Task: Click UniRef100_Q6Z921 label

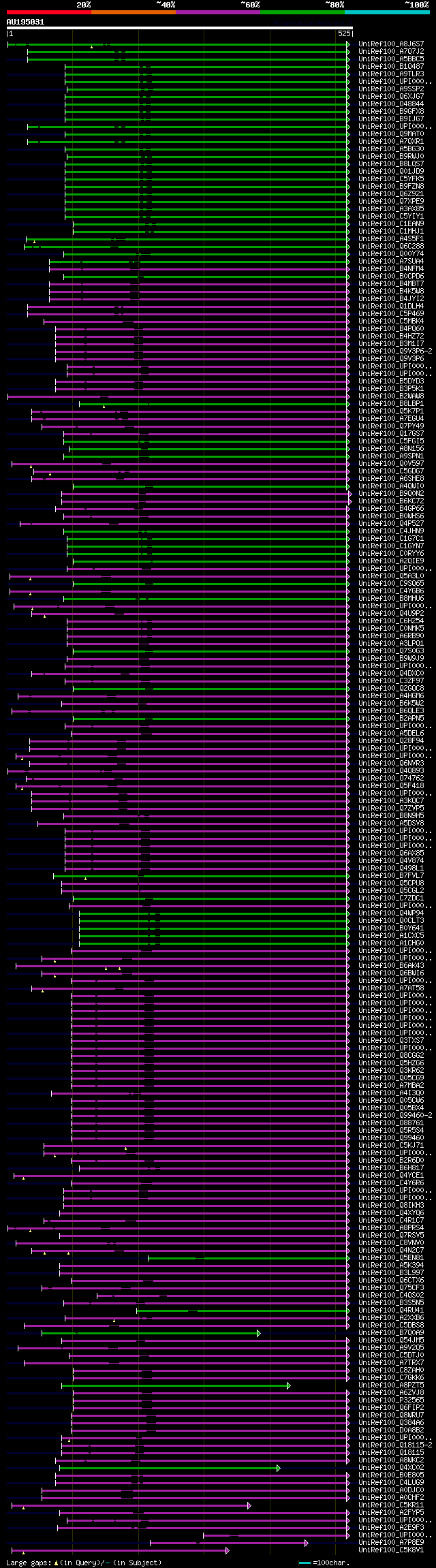Action: [391, 194]
